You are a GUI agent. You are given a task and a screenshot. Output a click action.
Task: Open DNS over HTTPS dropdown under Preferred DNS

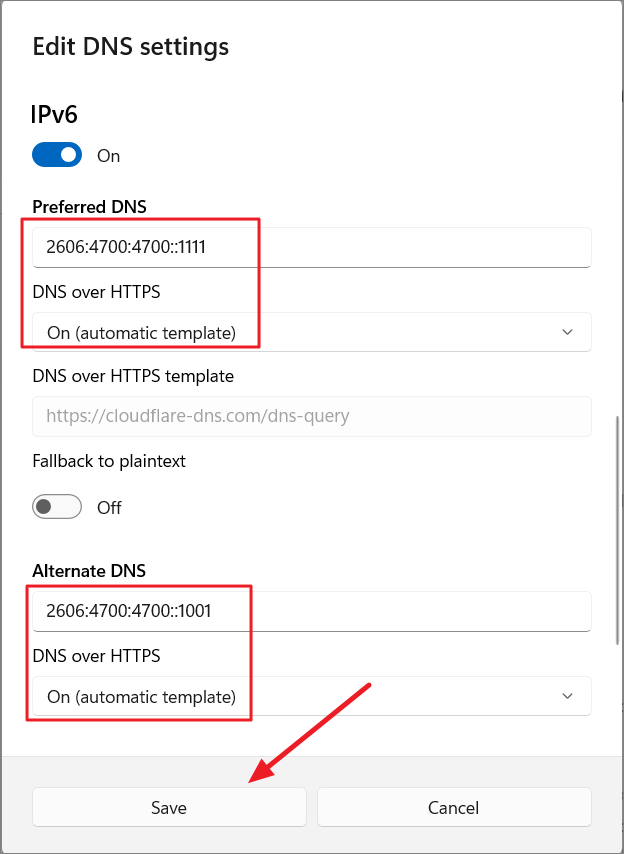tap(311, 332)
